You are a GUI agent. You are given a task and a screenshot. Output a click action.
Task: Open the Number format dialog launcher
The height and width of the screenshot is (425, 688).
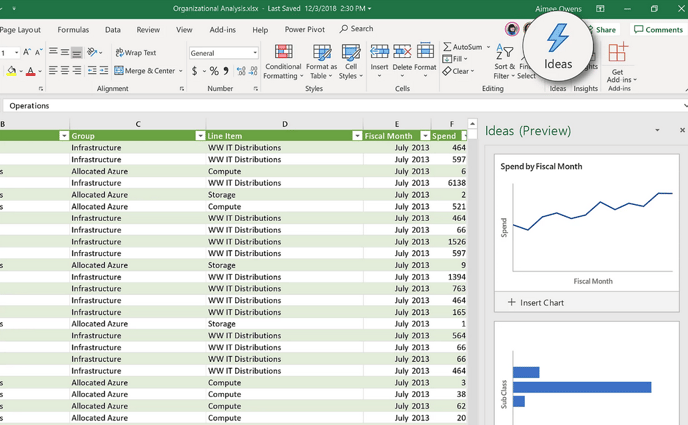click(x=255, y=89)
